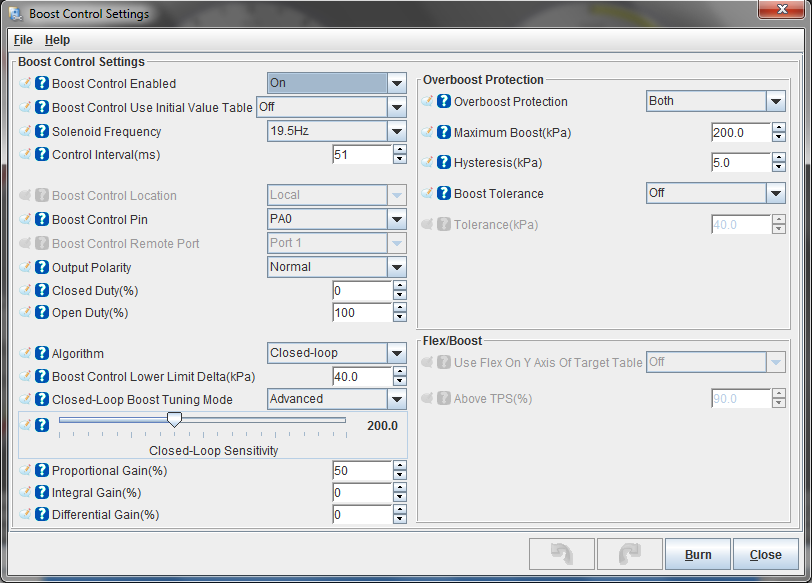This screenshot has height=583, width=812.
Task: Click the Close button
Action: point(765,554)
